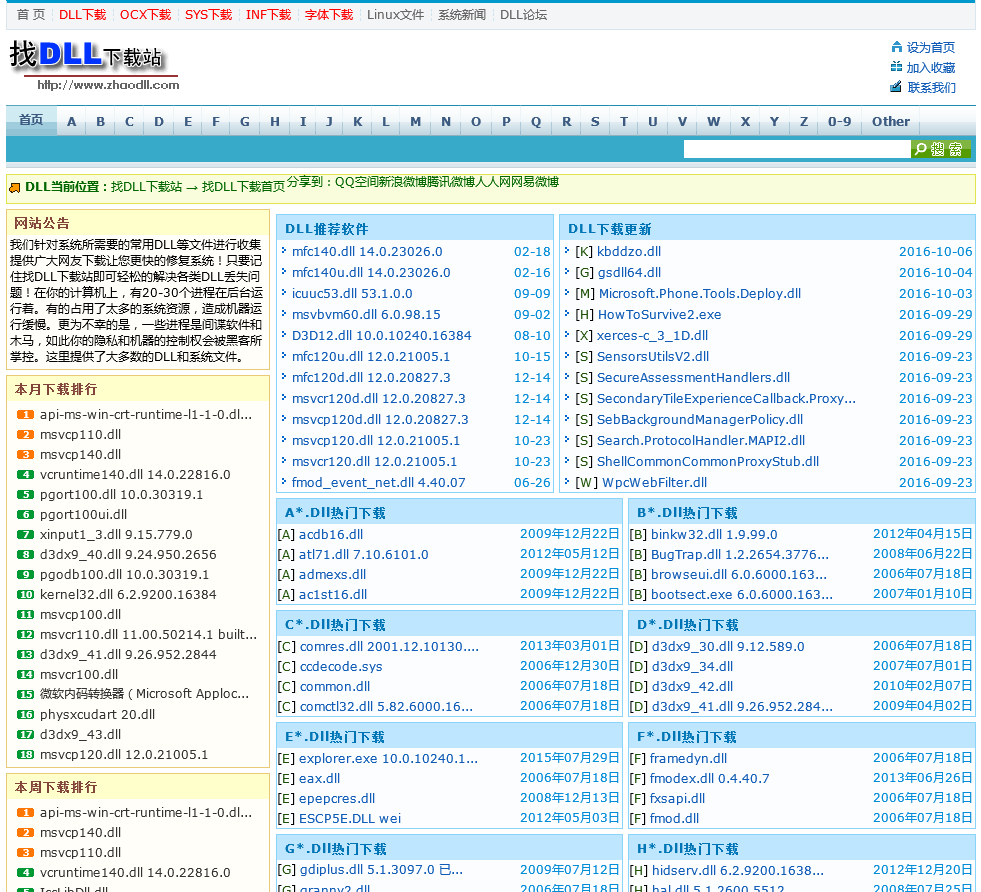
Task: Click the 加入收藏 bookmark icon
Action: [896, 67]
